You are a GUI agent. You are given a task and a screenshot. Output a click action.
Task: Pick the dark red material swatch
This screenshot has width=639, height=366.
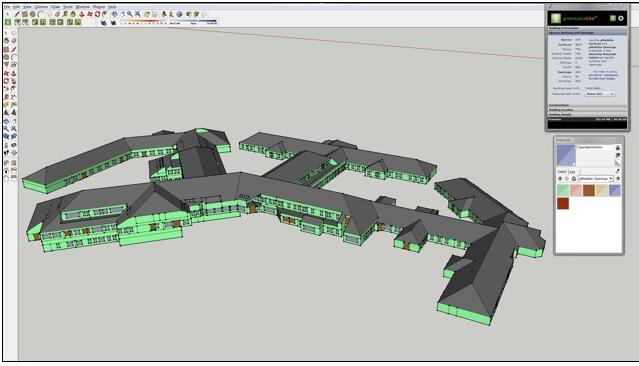tap(563, 203)
